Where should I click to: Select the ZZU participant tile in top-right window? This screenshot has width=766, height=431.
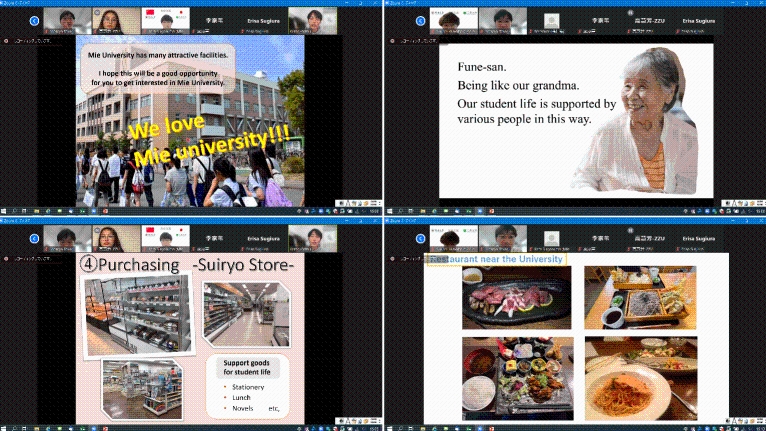click(649, 21)
